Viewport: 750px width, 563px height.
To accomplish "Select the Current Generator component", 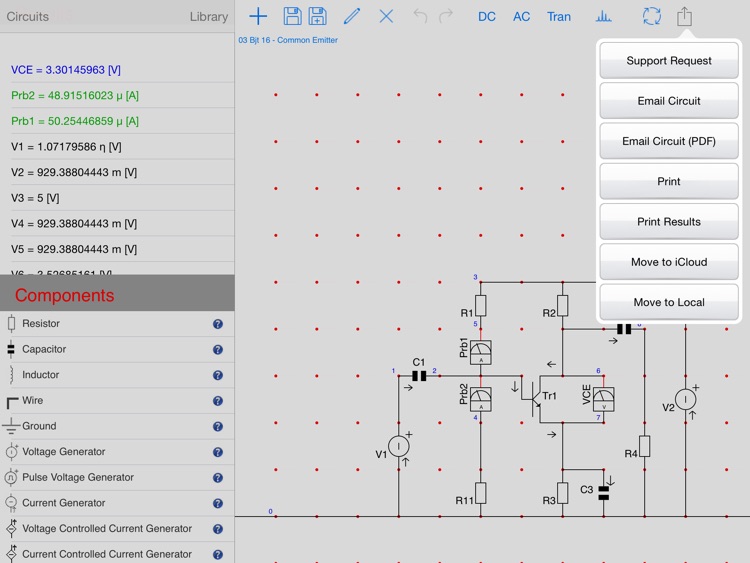I will pos(117,503).
